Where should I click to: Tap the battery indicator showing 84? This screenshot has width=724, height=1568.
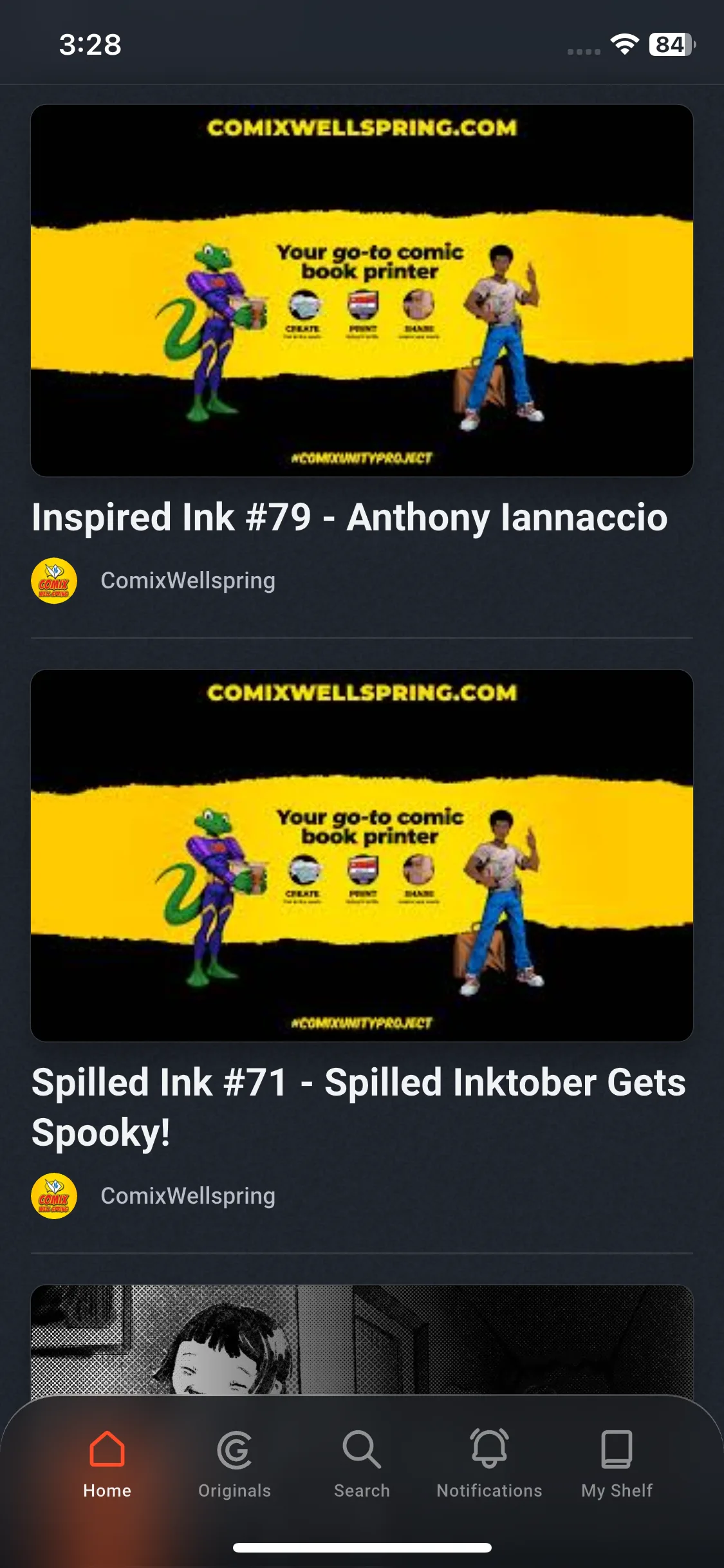pos(672,44)
